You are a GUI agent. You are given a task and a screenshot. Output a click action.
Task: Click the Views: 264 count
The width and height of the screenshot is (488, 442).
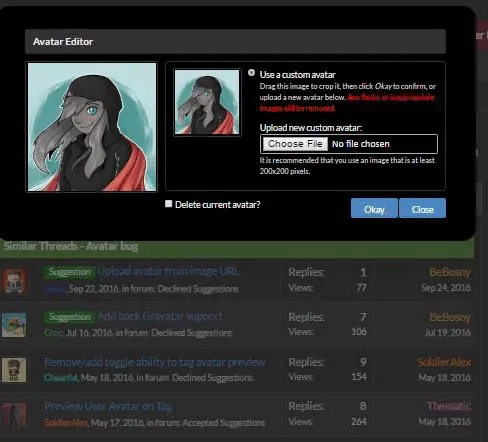(359, 422)
